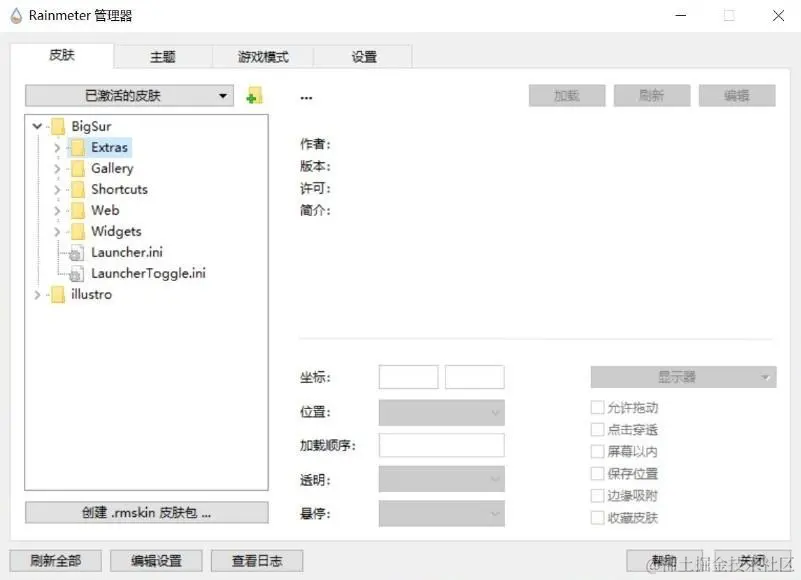Click the Shortcuts folder icon

(78, 190)
